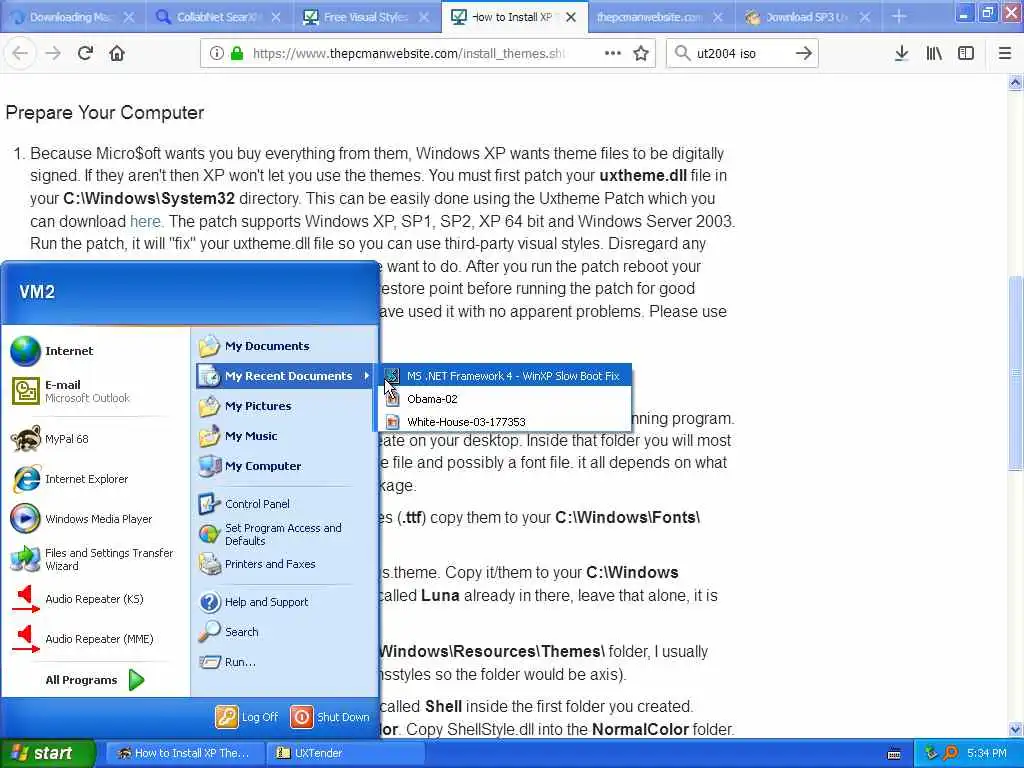Open White-House-03-177353 recent document
This screenshot has width=1024, height=768.
click(505, 422)
